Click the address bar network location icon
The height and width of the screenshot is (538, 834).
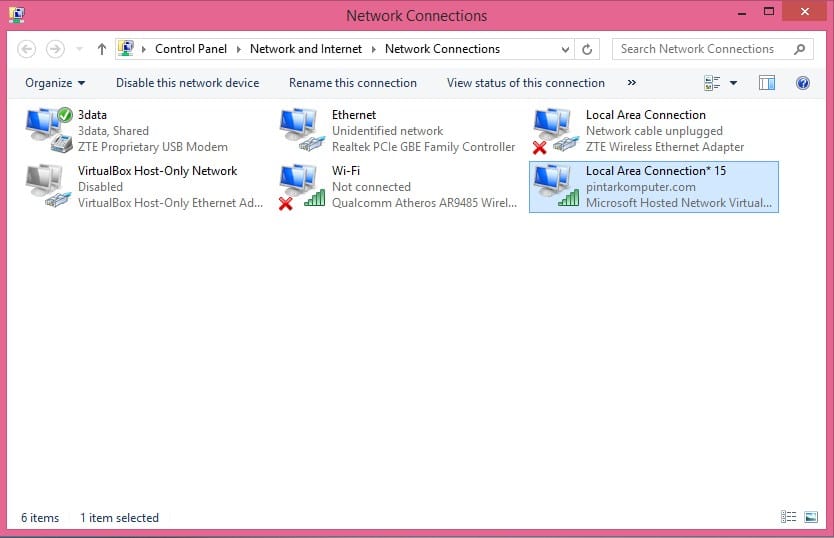pos(126,48)
